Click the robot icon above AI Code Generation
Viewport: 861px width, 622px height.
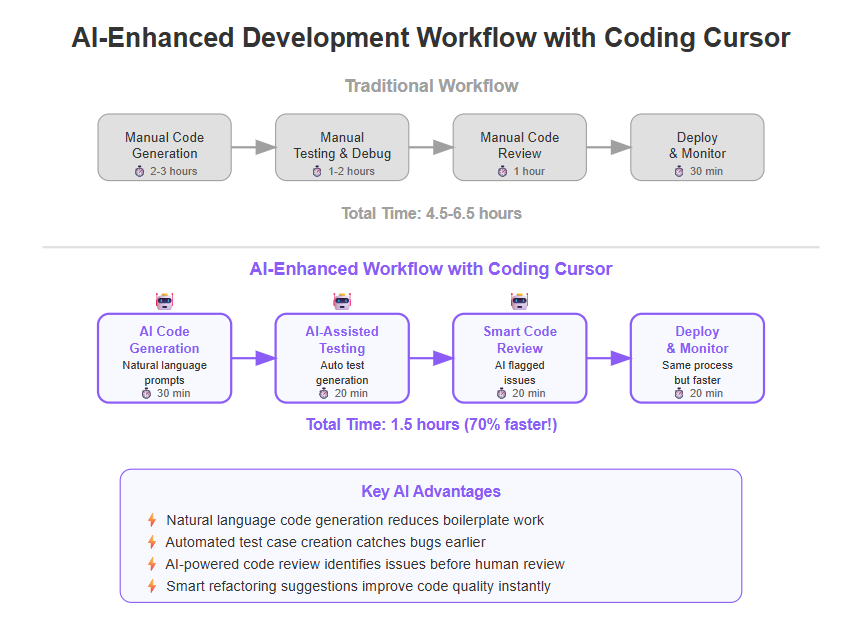[164, 301]
